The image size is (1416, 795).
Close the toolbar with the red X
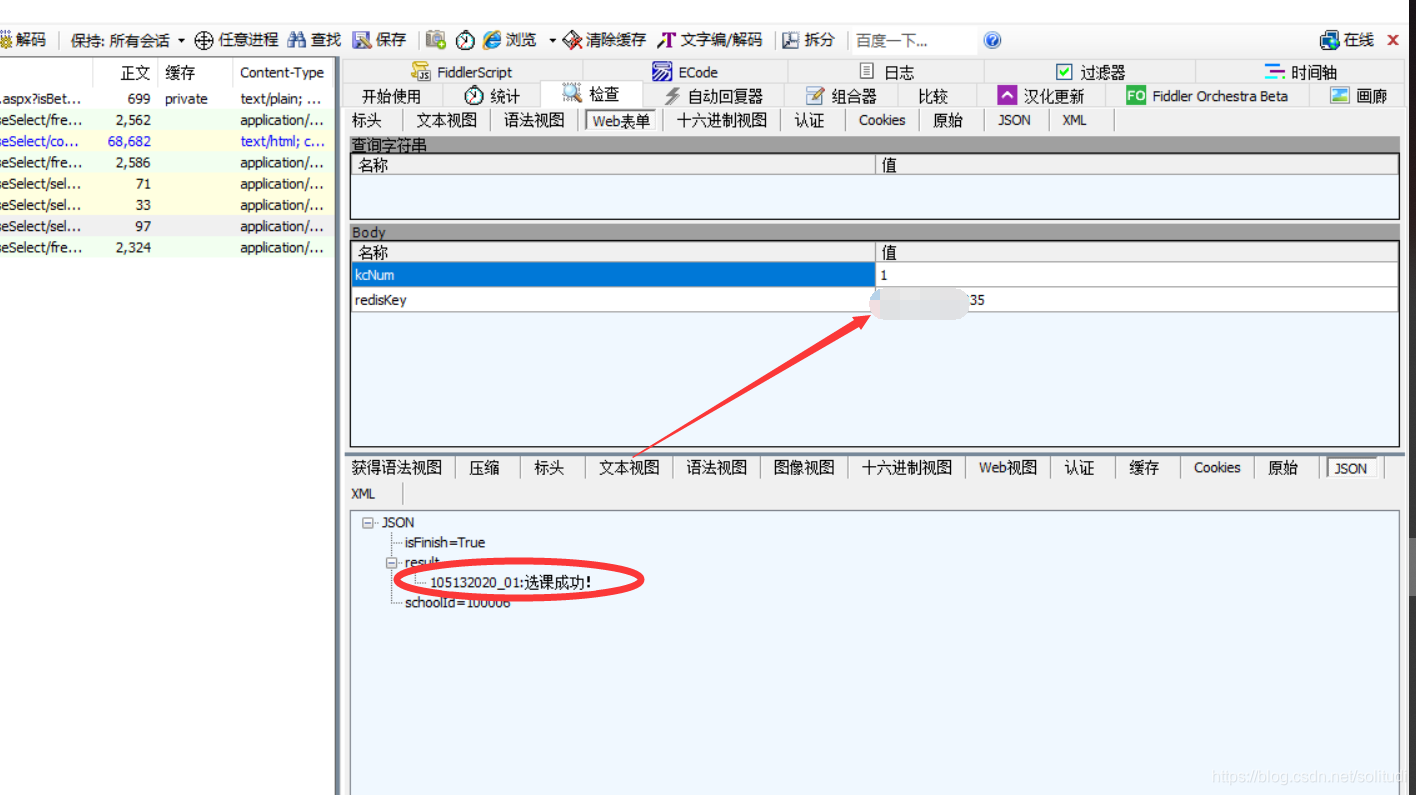tap(1393, 40)
